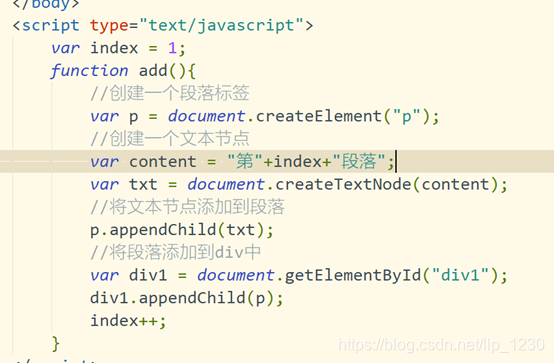Click 'content' variable in highlighted line
This screenshot has width=554, height=363.
(163, 162)
